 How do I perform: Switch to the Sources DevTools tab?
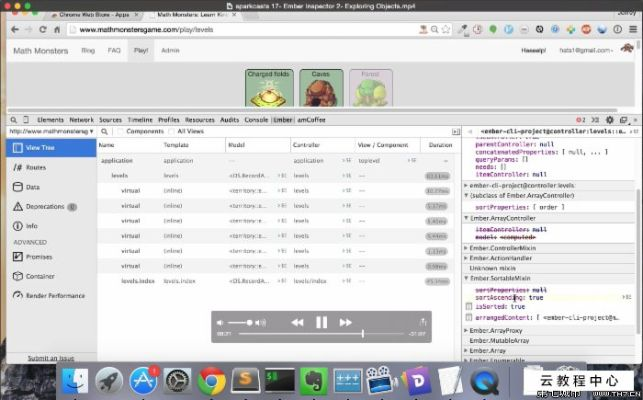coord(110,120)
